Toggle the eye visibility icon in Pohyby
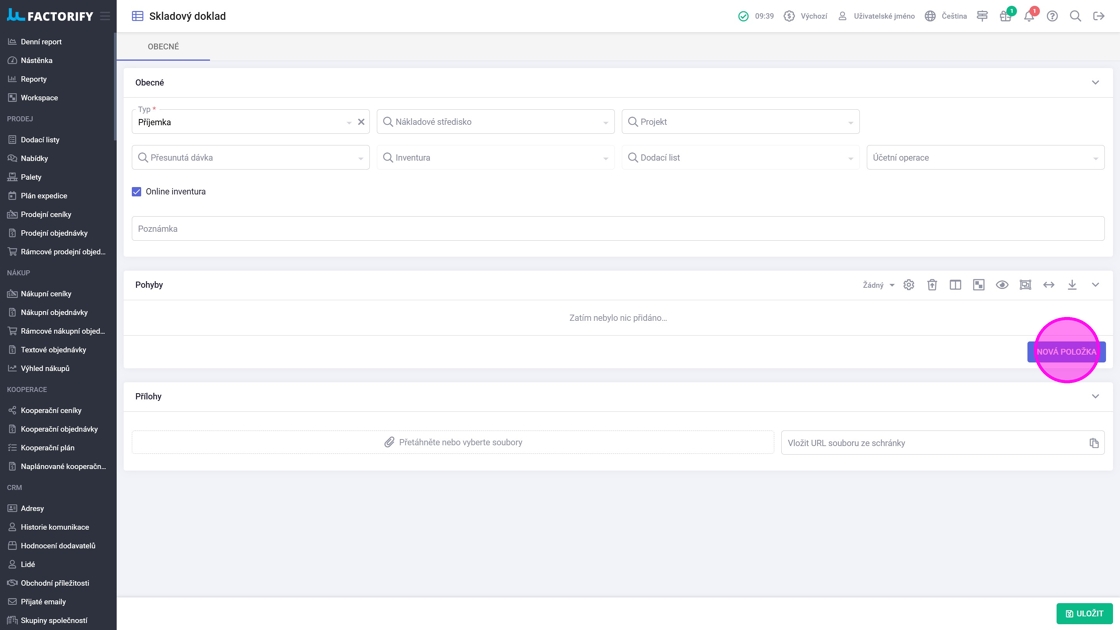The width and height of the screenshot is (1120, 630). (1002, 285)
